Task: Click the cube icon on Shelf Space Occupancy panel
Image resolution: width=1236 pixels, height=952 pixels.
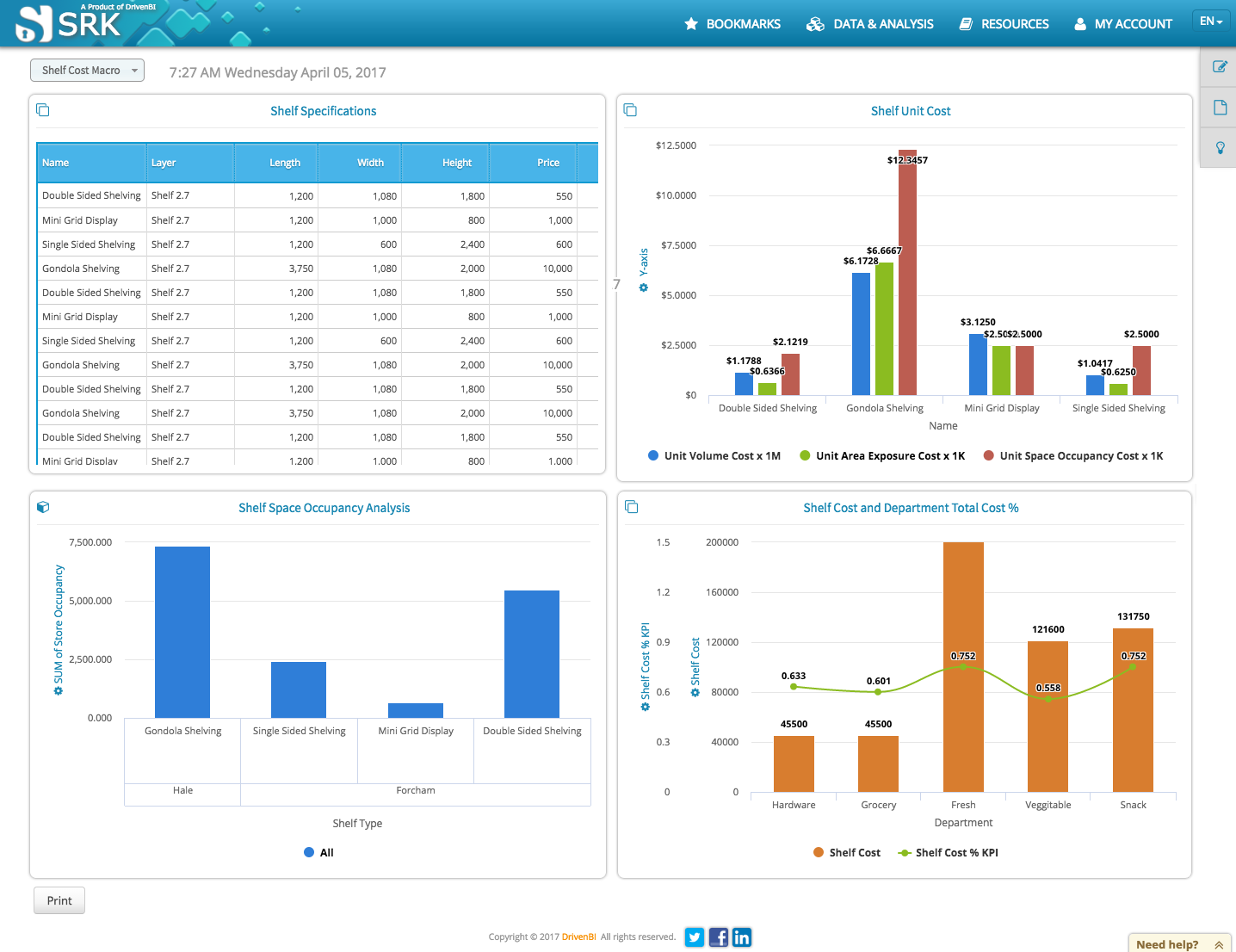Action: click(43, 507)
